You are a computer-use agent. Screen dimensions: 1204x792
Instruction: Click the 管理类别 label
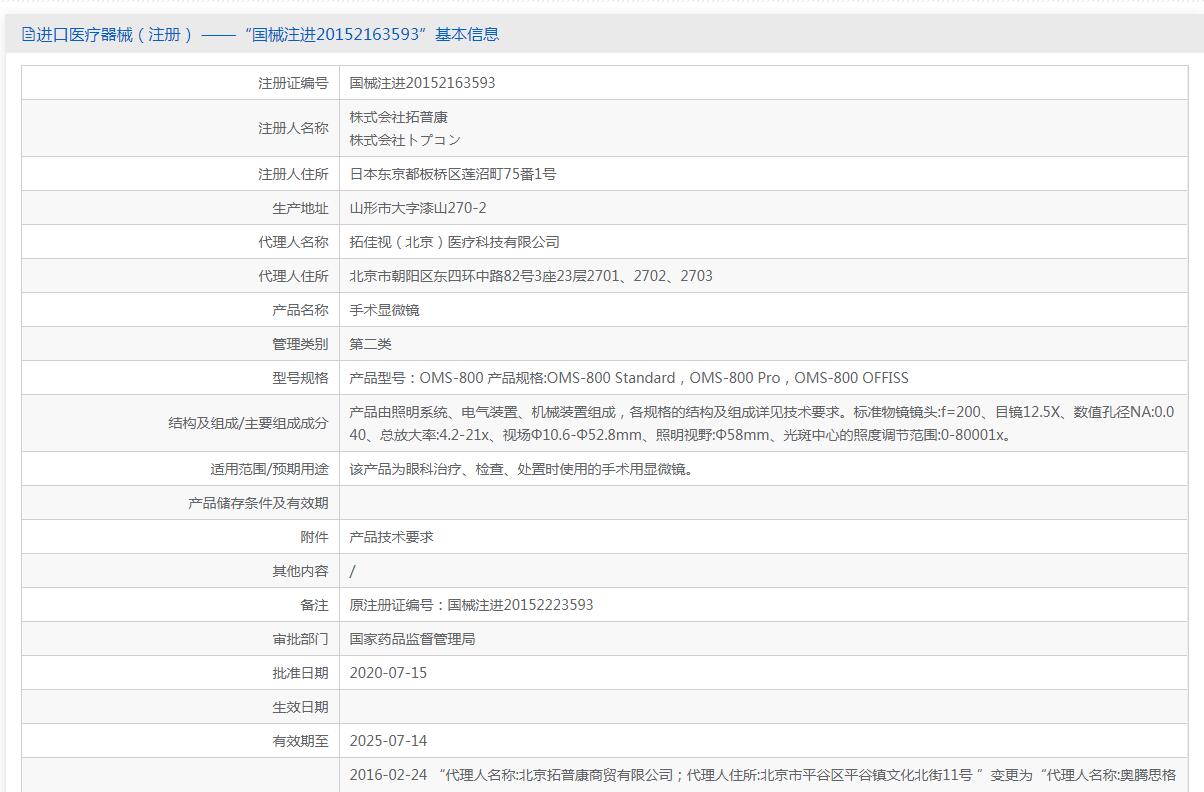click(300, 344)
